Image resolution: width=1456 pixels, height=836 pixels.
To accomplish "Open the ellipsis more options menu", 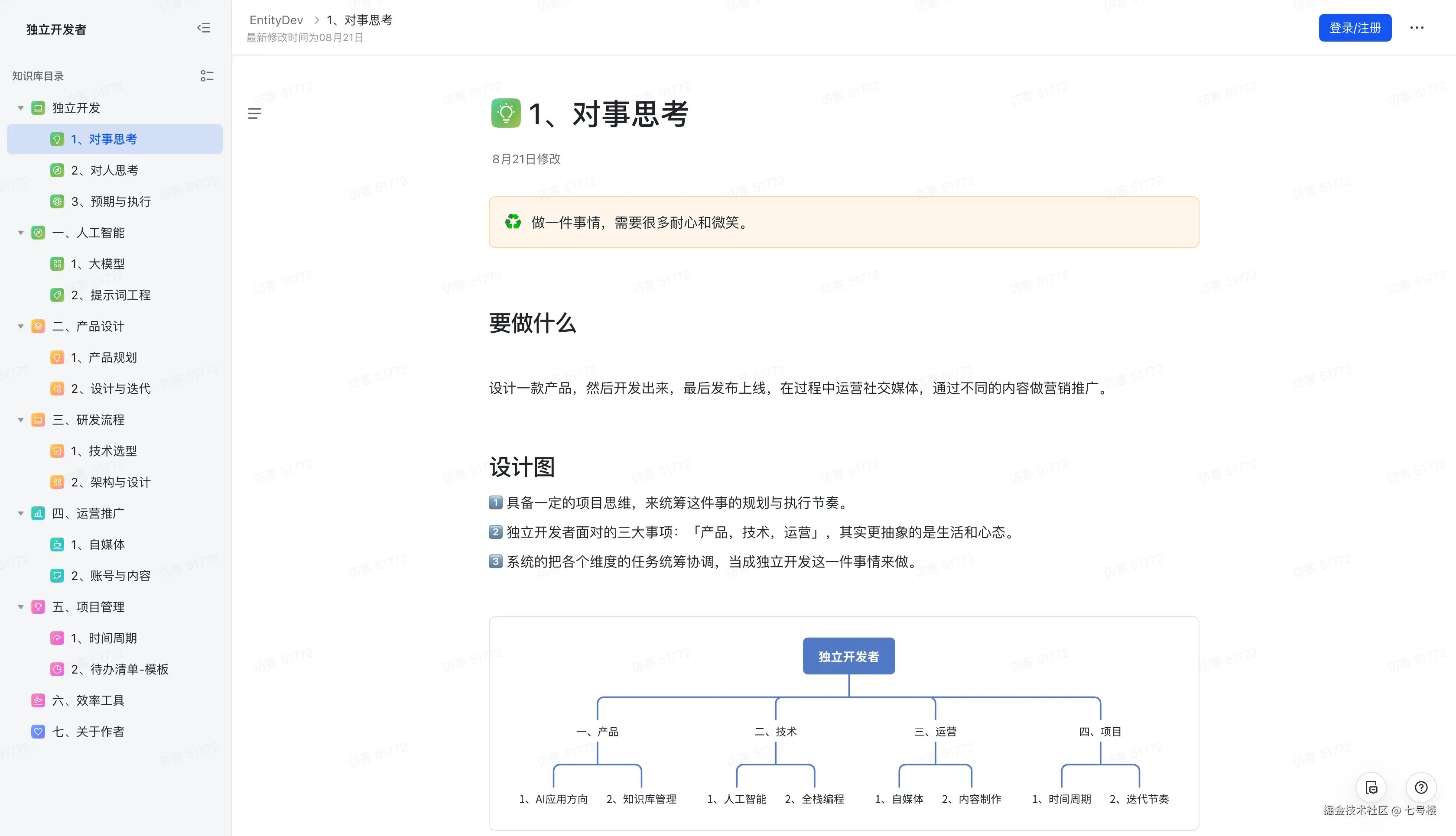I will point(1417,28).
